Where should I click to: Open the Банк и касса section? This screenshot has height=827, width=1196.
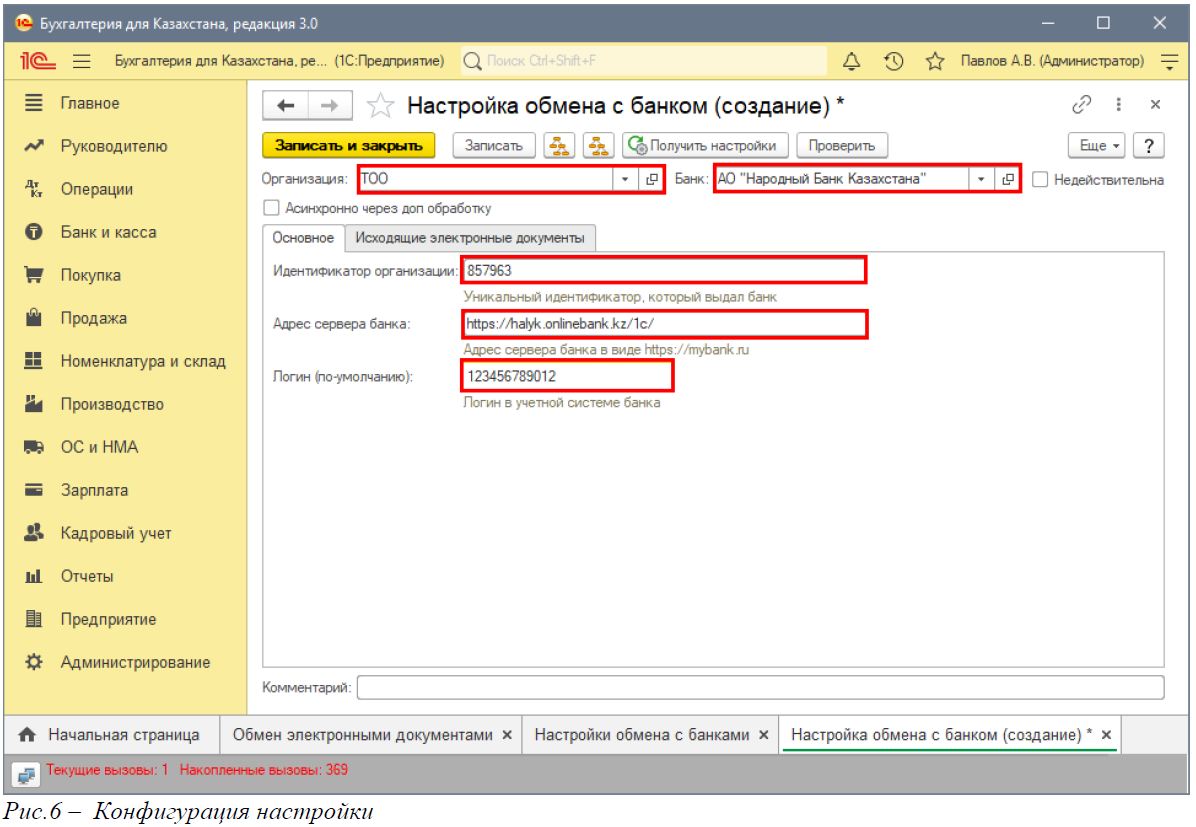click(x=108, y=232)
